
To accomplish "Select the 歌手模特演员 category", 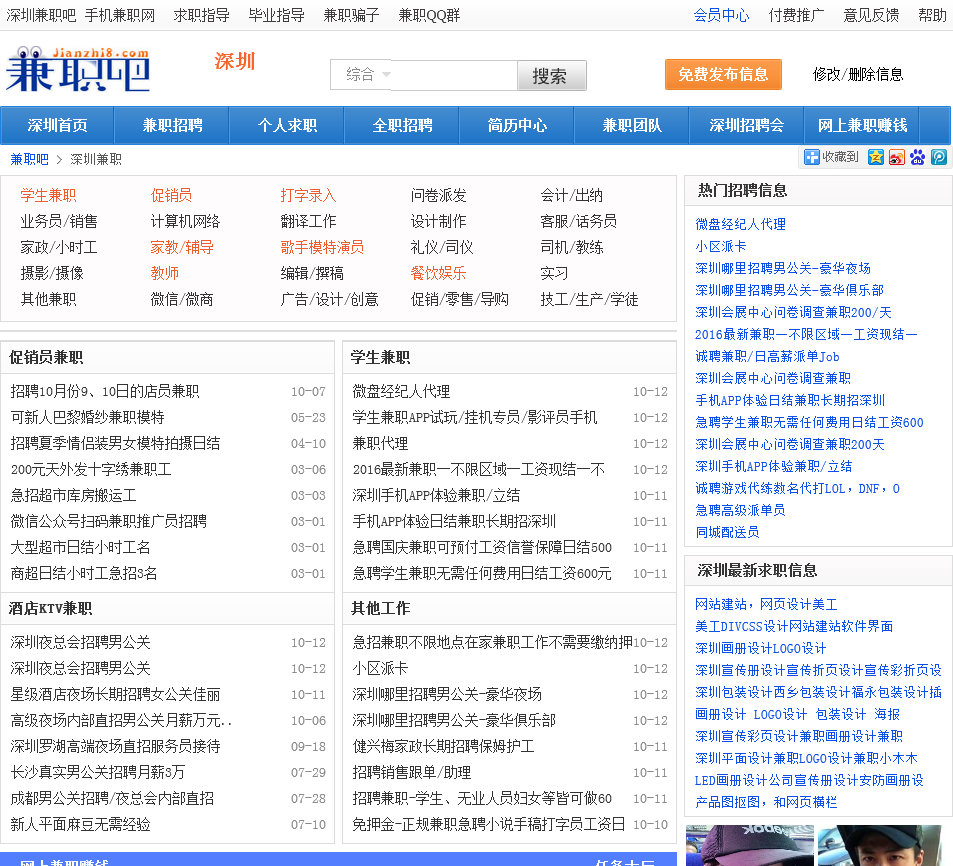I will pos(322,247).
